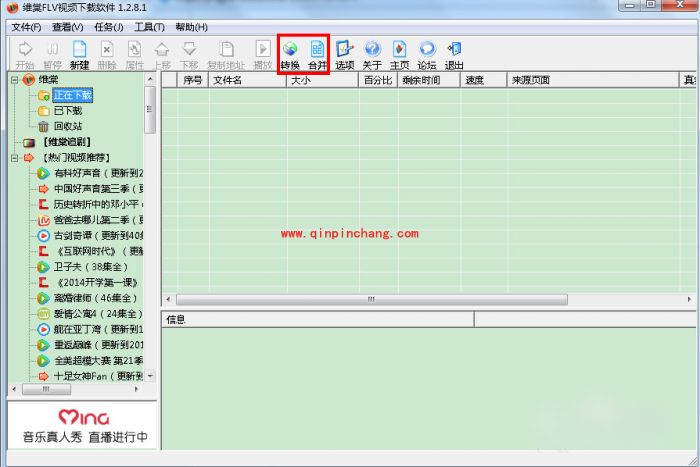Screen dimensions: 700x467
Task: Sort by the 文件名 column header
Action: (x=248, y=80)
